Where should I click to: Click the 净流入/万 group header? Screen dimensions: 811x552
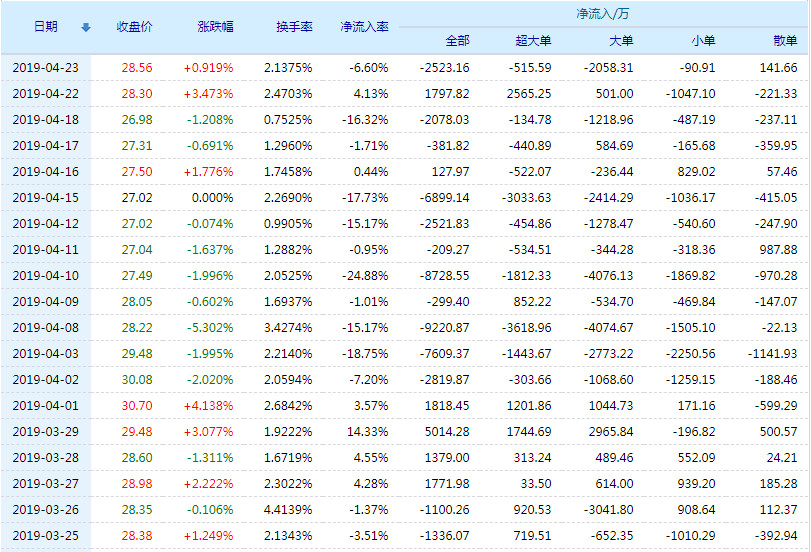pyautogui.click(x=603, y=13)
